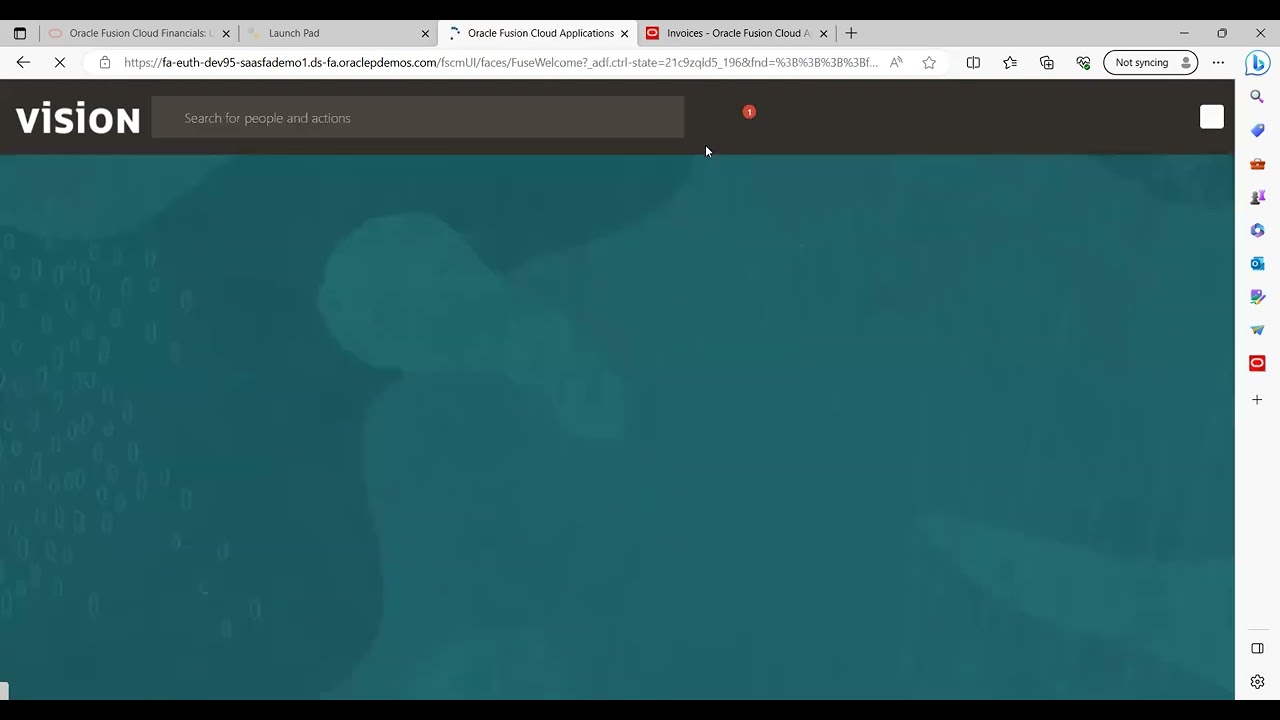Open Browser essentials heart icon
The width and height of the screenshot is (1280, 720).
(x=1083, y=62)
